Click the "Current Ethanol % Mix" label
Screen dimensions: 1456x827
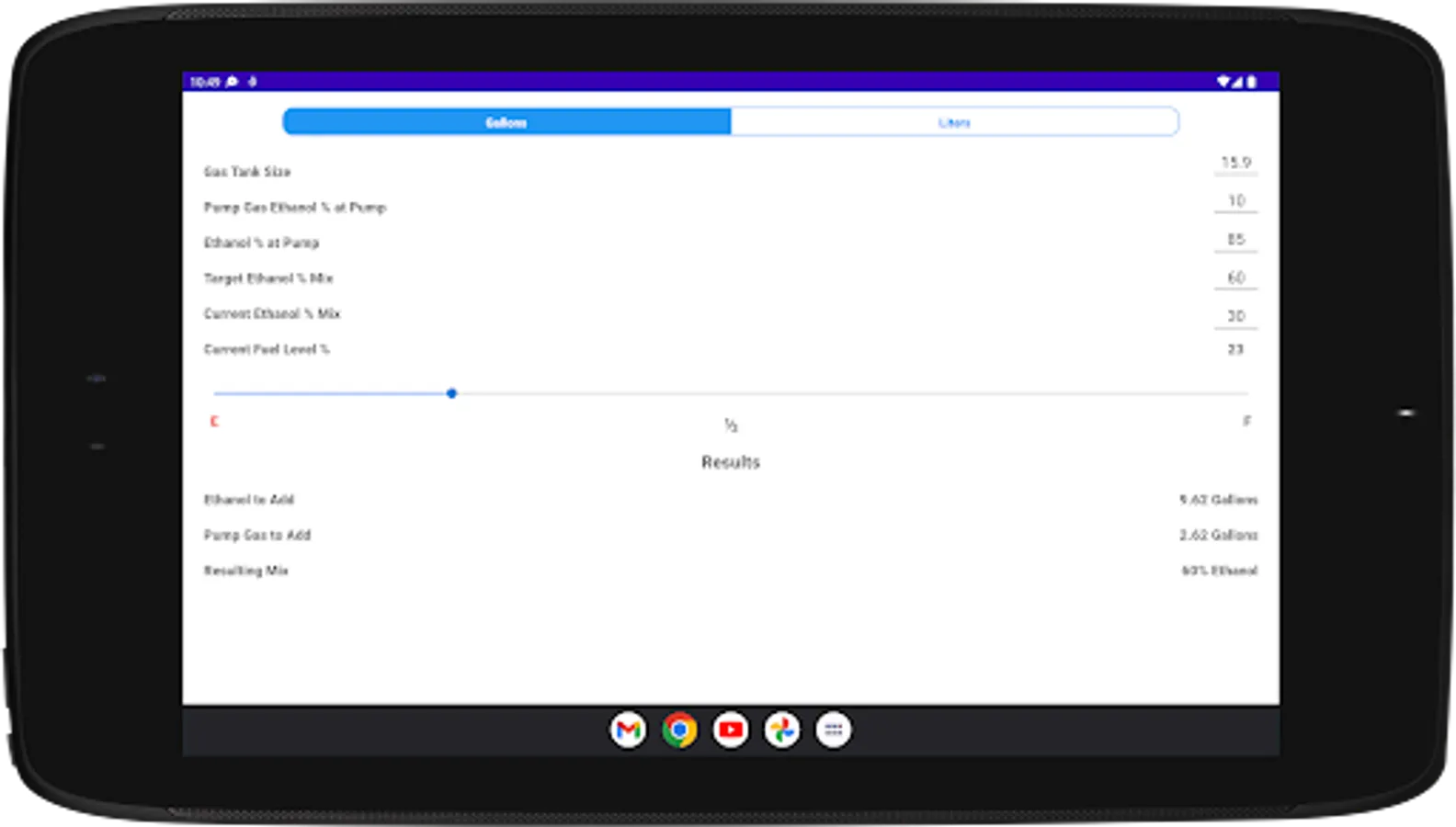pyautogui.click(x=272, y=314)
